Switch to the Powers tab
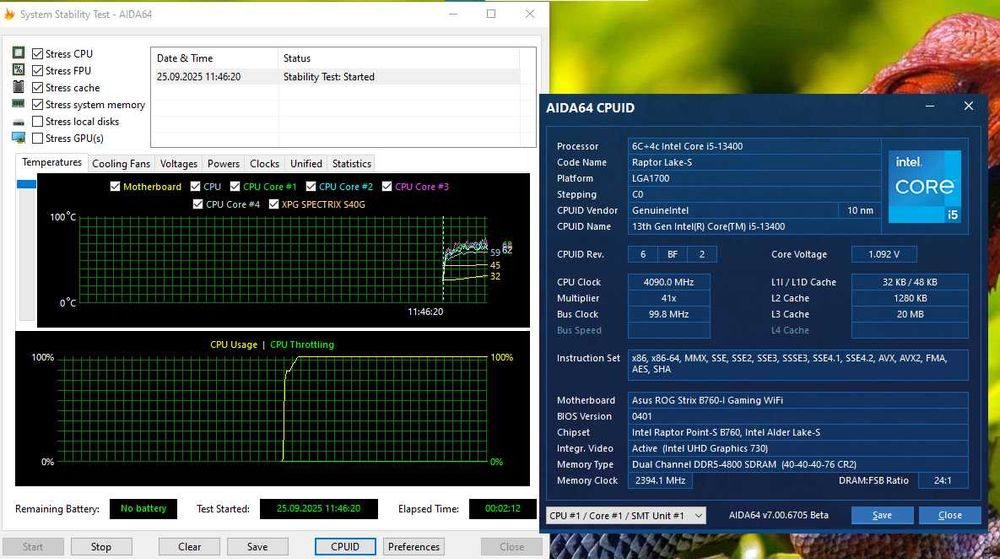 [223, 164]
